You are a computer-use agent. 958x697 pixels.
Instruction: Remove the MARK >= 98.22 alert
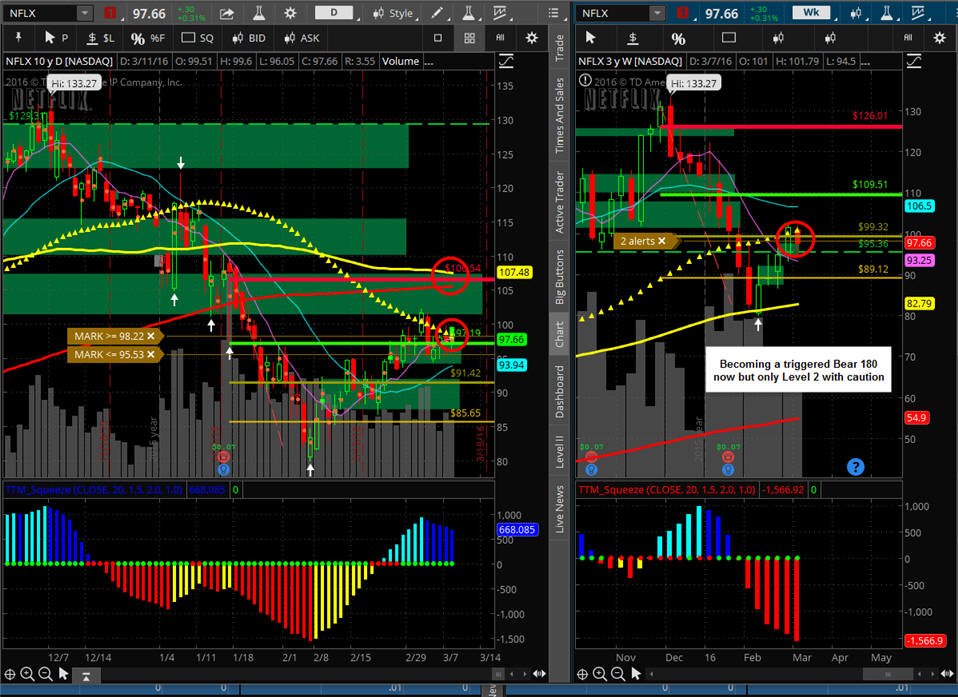(x=150, y=336)
